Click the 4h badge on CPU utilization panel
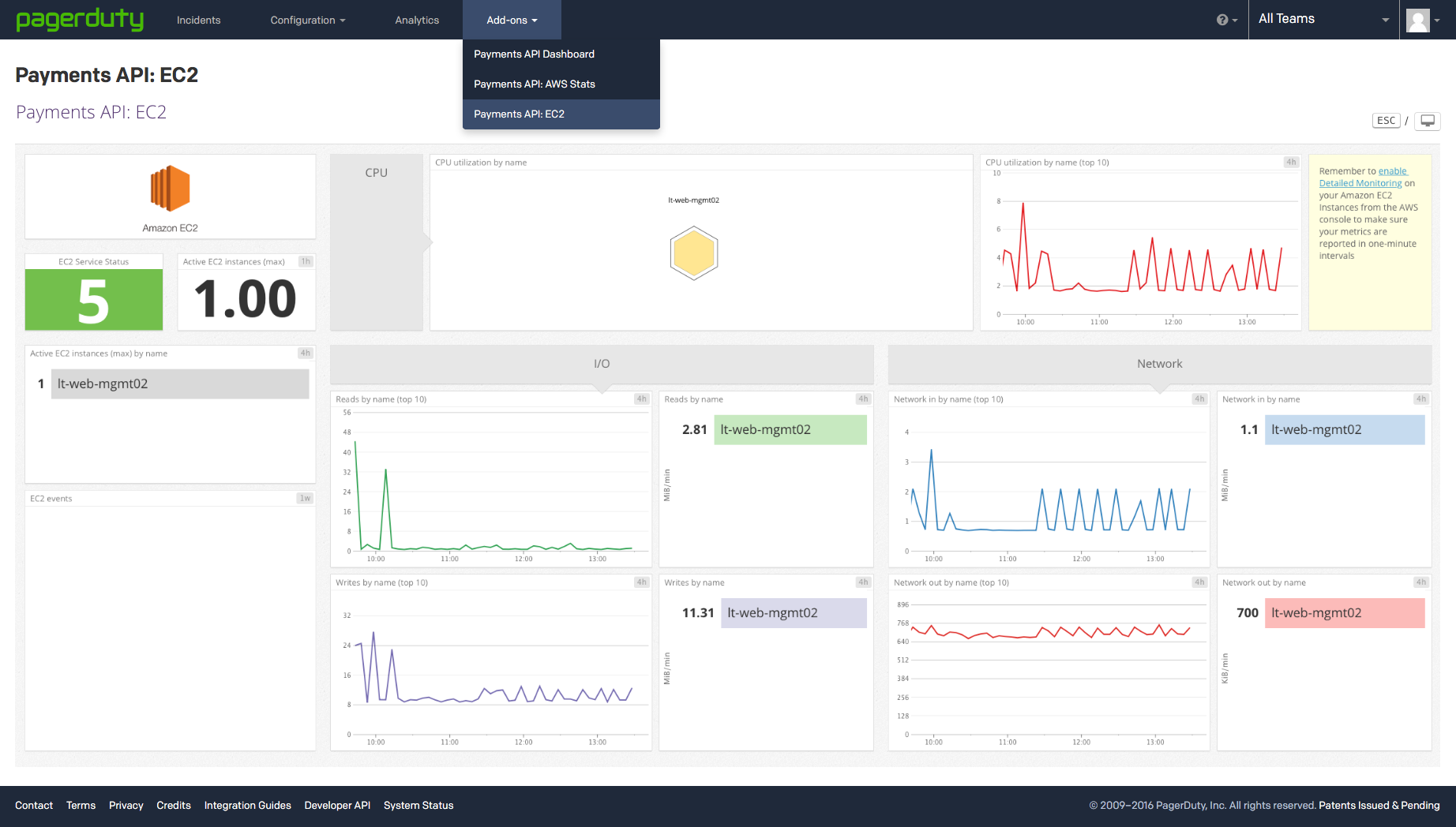This screenshot has height=827, width=1456. point(1290,162)
